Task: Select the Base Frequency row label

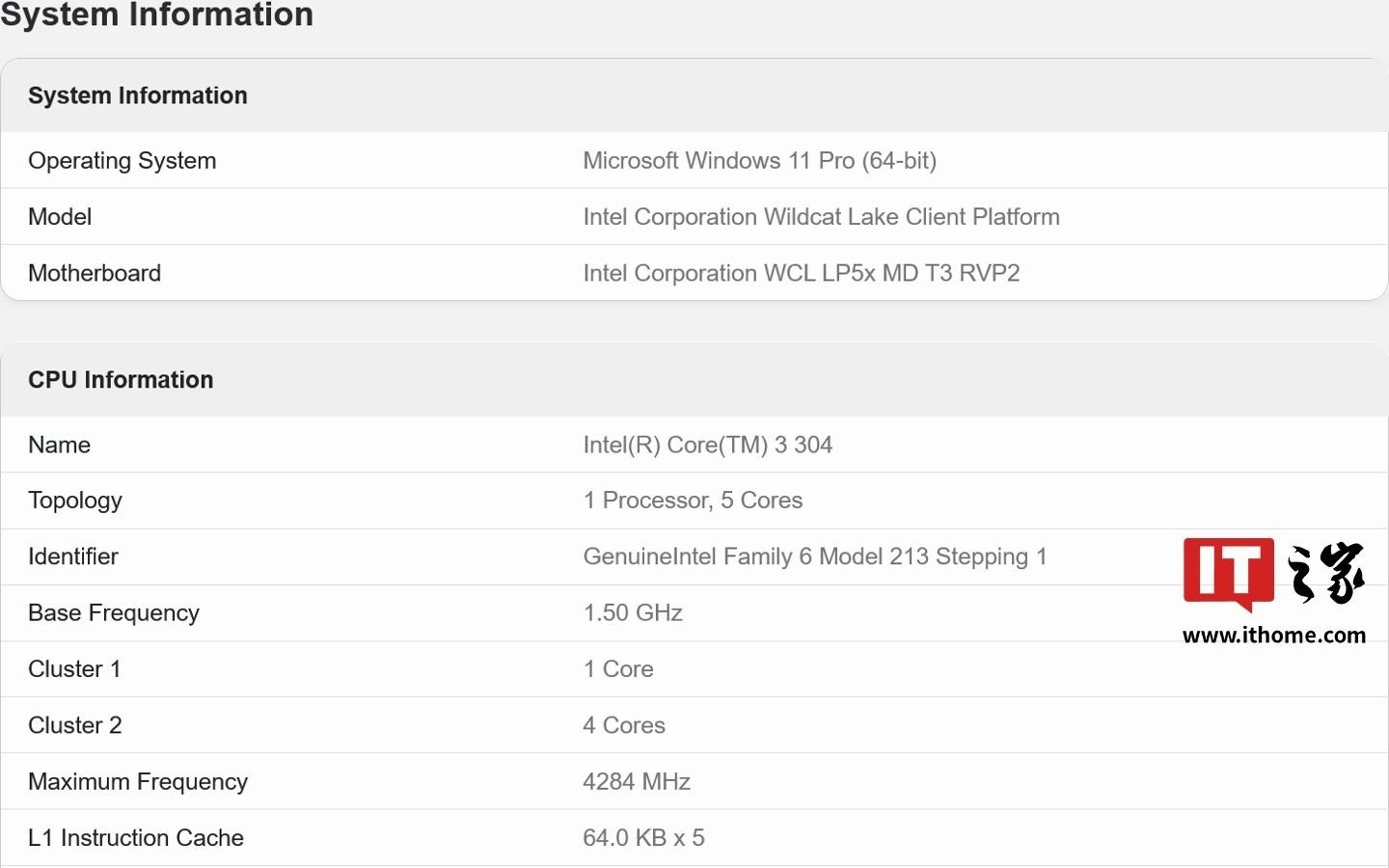Action: click(114, 613)
